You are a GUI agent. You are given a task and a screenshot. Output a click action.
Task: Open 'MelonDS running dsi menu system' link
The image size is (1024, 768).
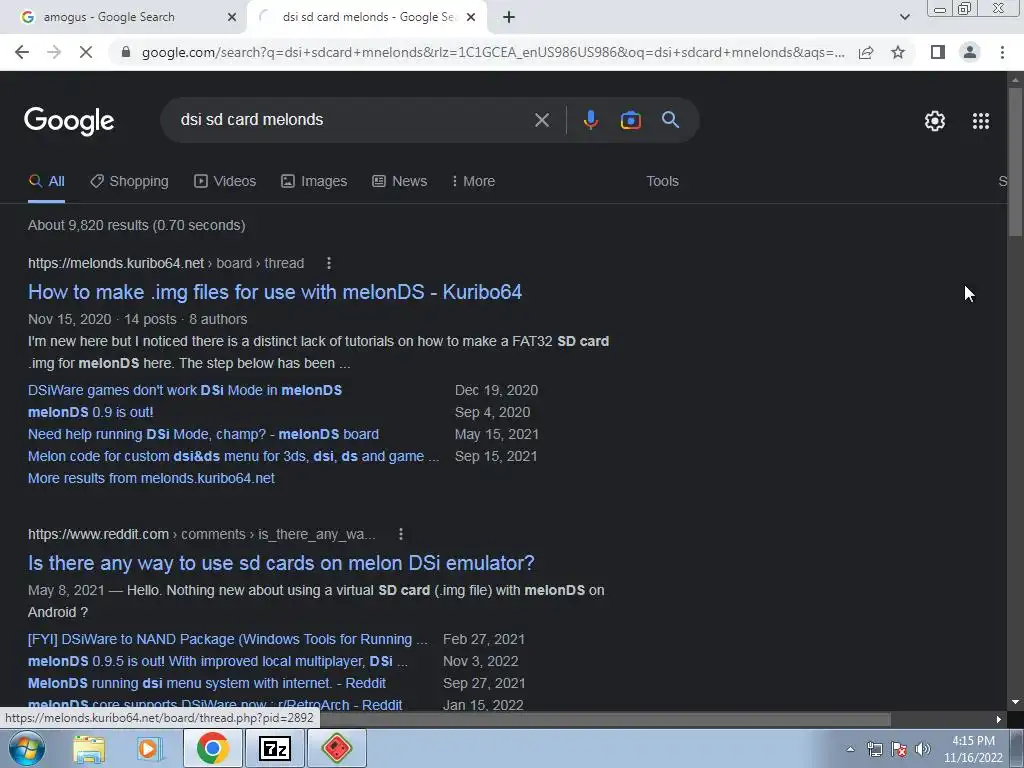pyautogui.click(x=206, y=684)
